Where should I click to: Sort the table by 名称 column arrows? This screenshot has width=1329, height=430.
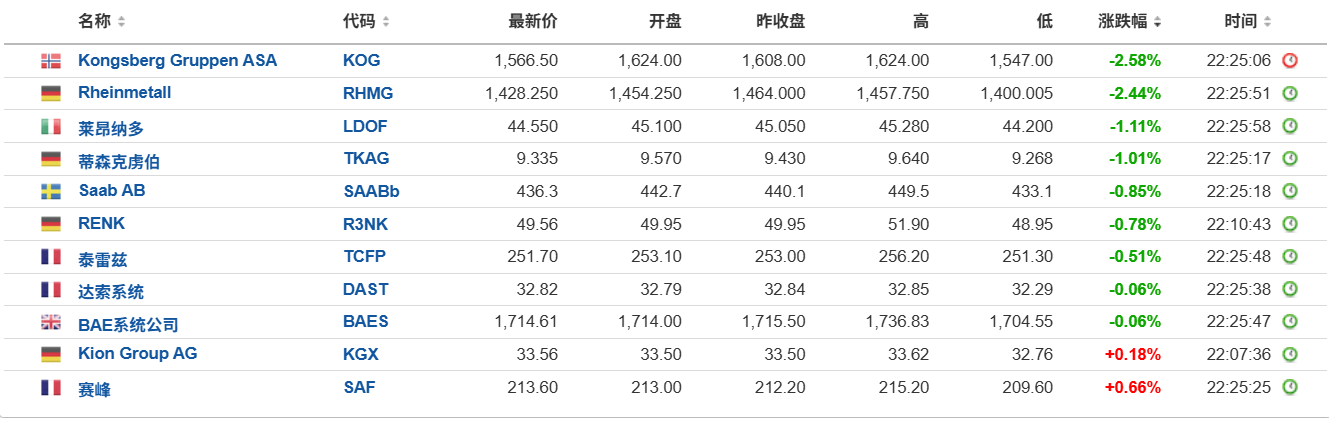[122, 21]
